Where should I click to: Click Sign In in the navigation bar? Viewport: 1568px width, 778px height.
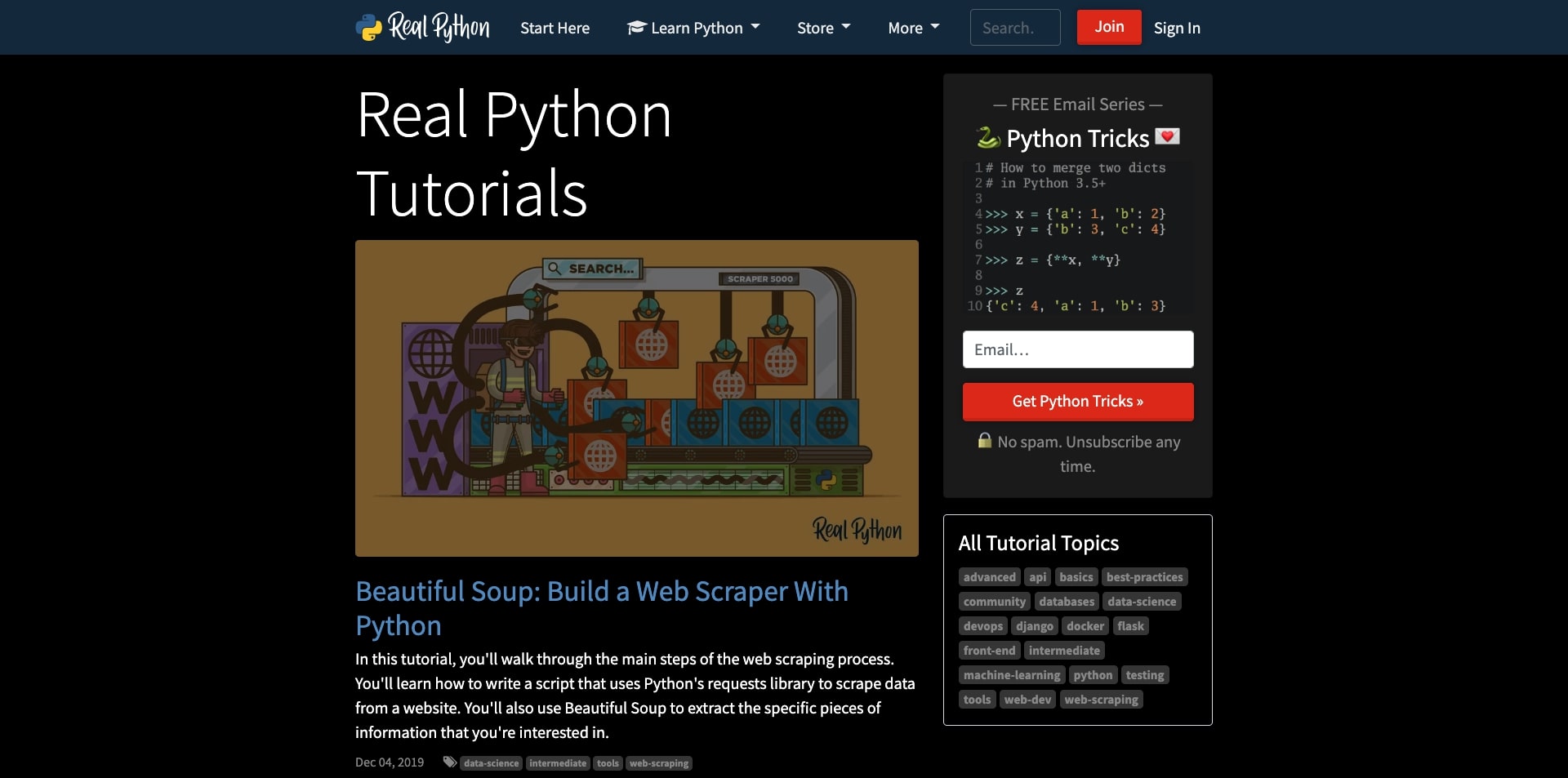pos(1177,27)
